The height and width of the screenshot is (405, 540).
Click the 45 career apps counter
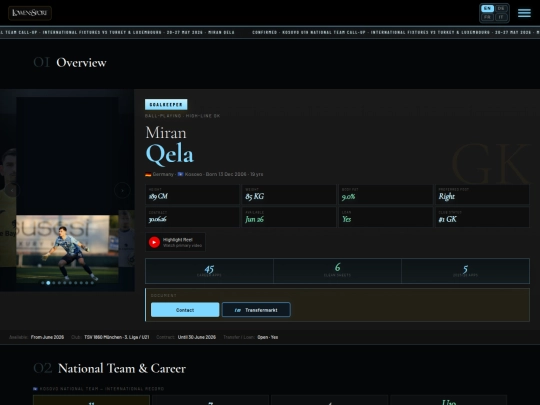click(209, 271)
